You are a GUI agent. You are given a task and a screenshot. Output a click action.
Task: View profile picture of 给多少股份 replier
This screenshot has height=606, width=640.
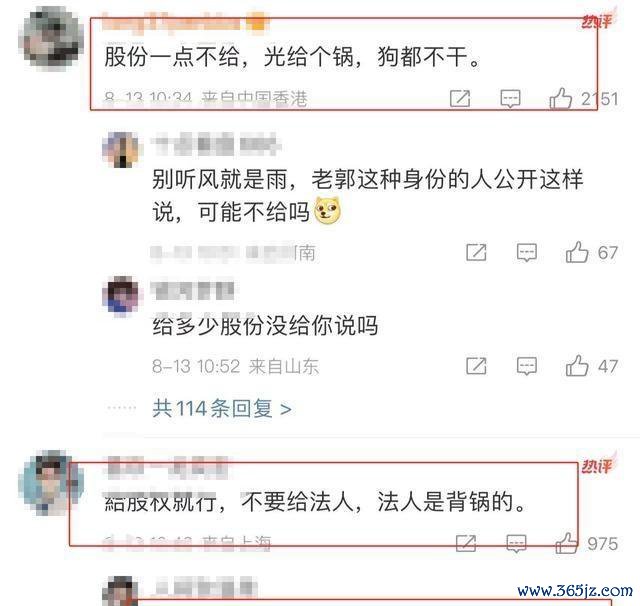pos(120,296)
